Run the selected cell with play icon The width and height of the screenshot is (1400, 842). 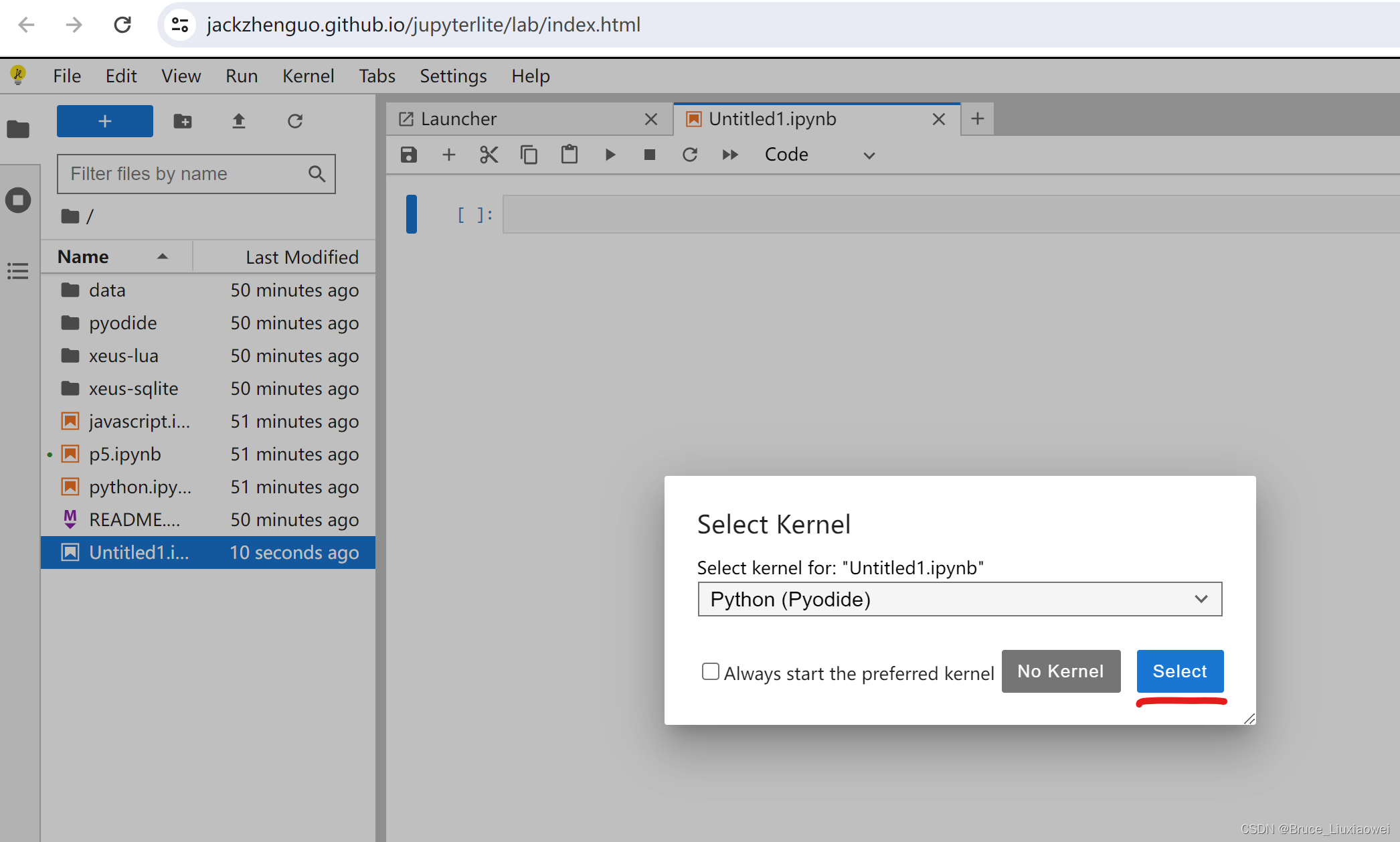(x=610, y=155)
